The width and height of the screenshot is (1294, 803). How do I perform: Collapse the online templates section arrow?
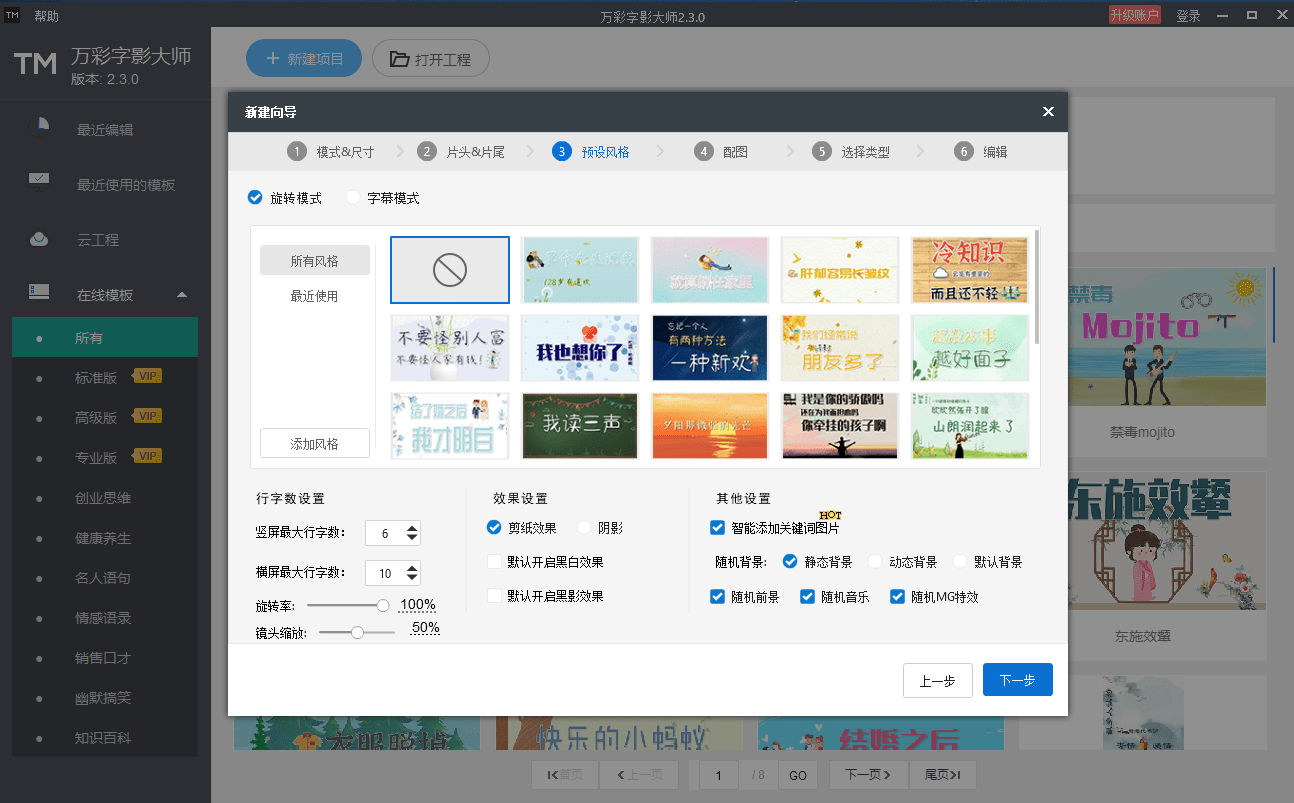tap(181, 295)
